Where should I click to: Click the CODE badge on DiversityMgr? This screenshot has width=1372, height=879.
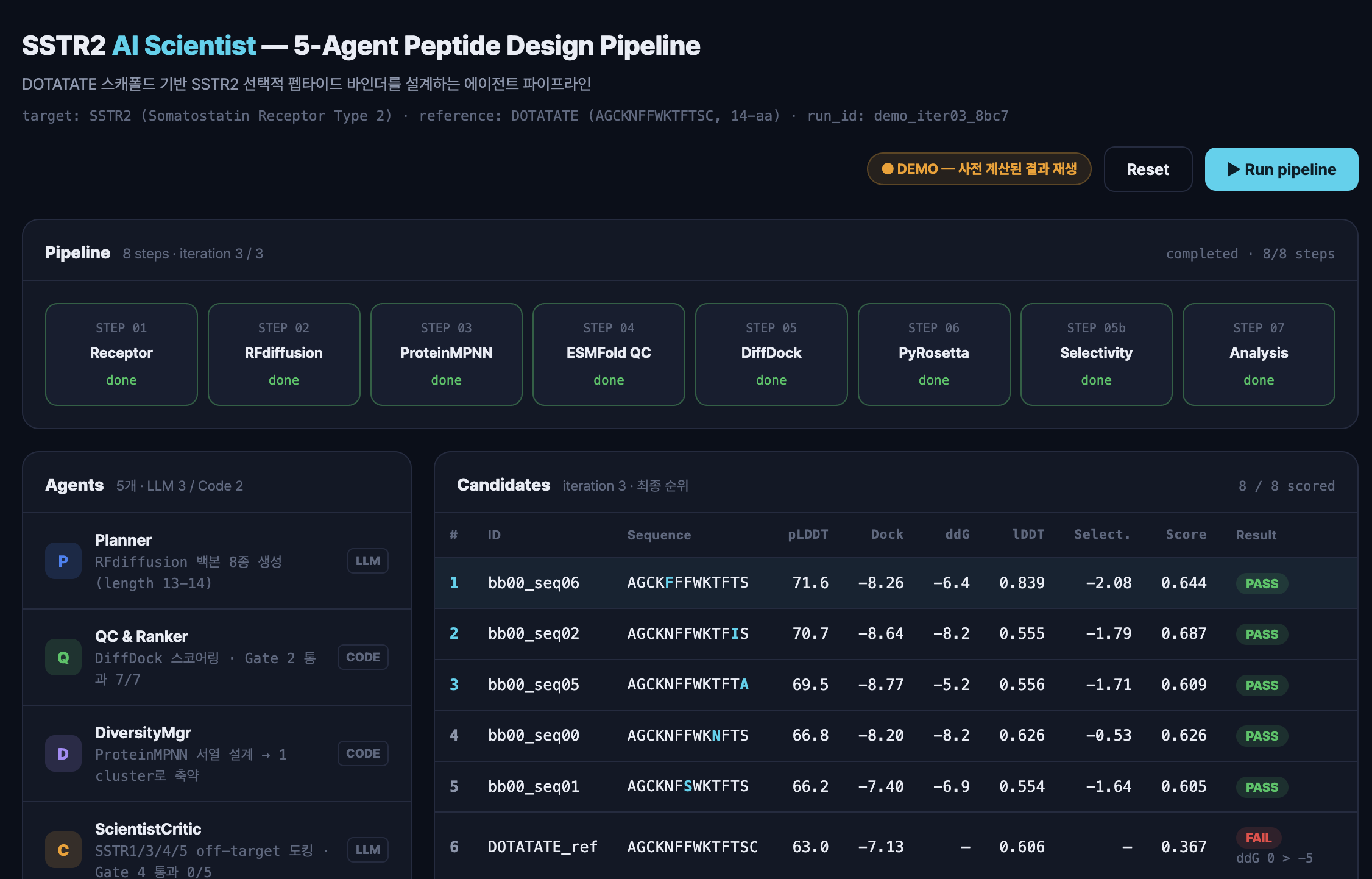[x=363, y=753]
